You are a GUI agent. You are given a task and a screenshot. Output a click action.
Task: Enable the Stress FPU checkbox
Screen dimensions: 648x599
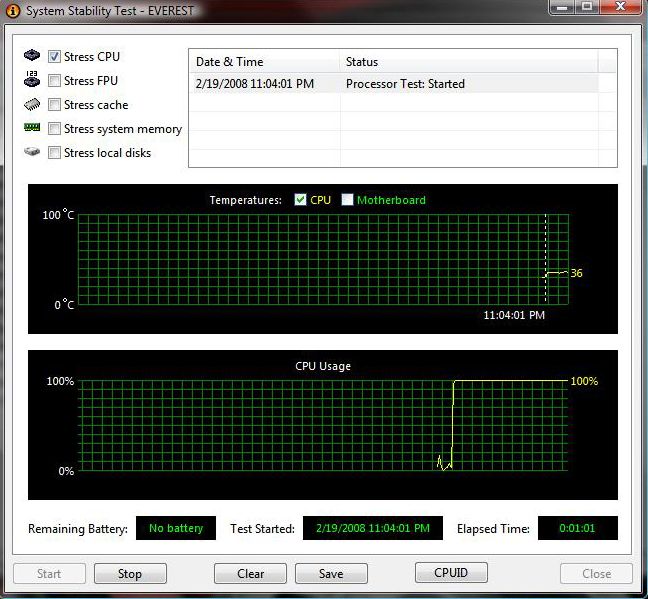pyautogui.click(x=55, y=81)
